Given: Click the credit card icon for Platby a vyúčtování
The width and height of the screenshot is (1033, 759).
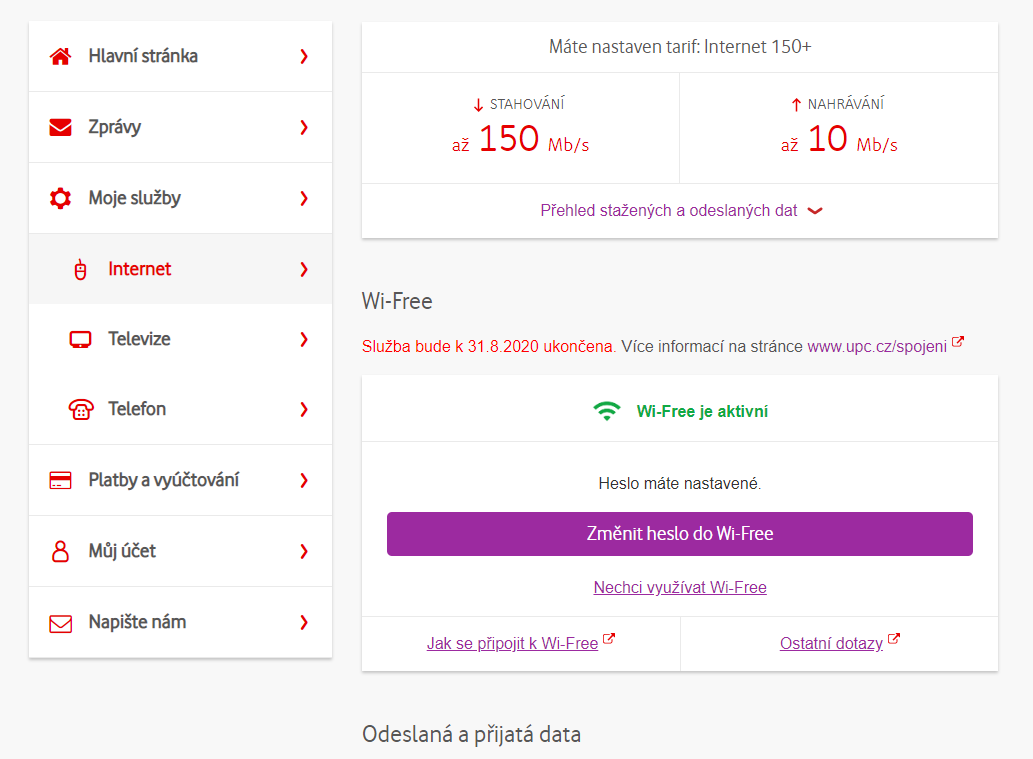Looking at the screenshot, I should click(x=61, y=480).
